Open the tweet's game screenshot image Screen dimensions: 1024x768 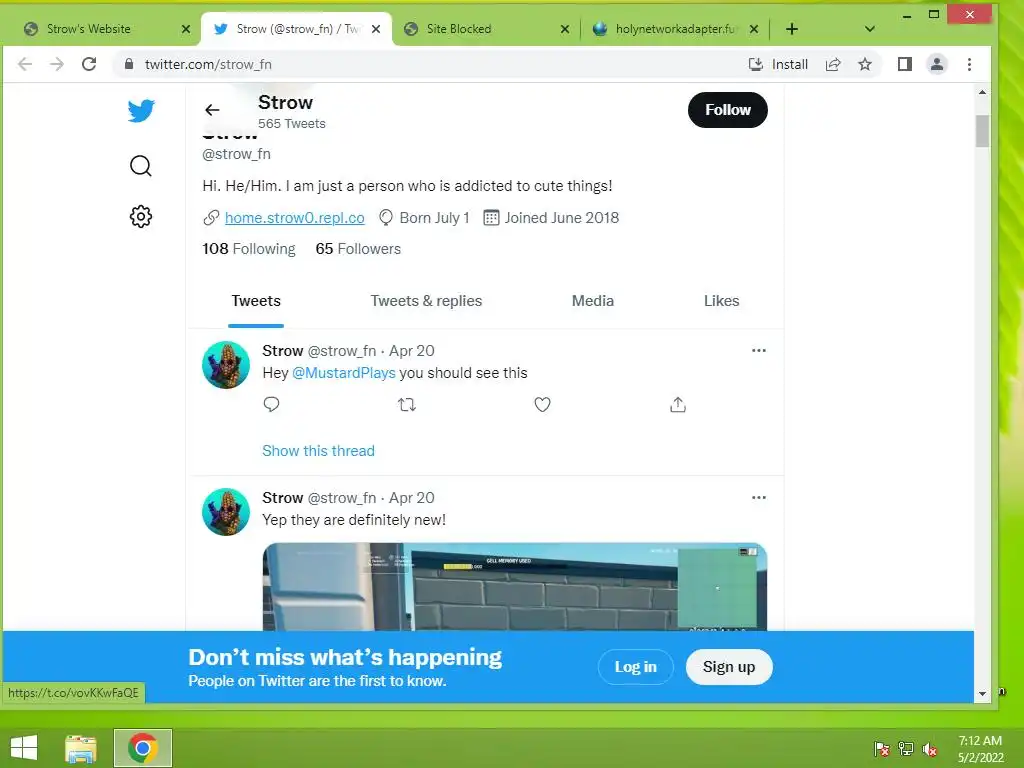pos(515,586)
